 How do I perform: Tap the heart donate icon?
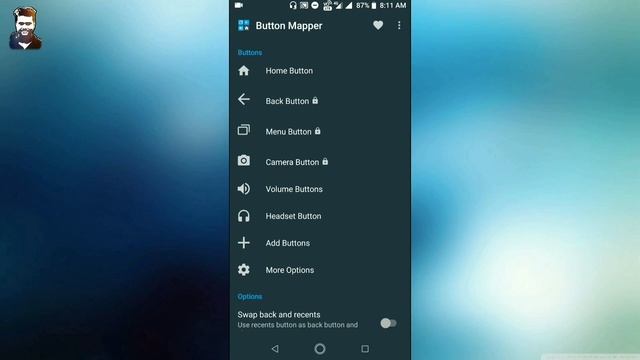coord(378,25)
